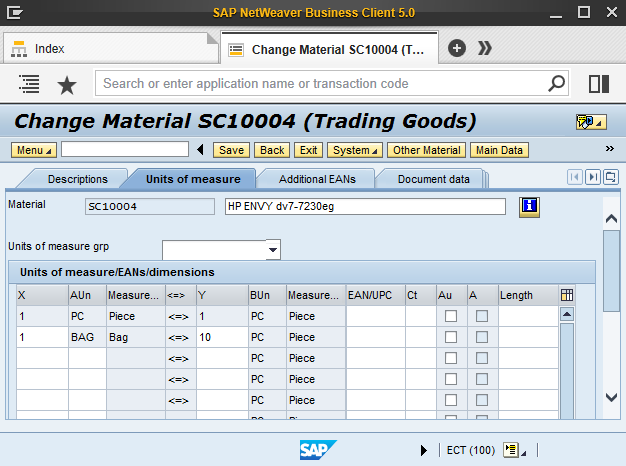Open the table column settings icon
The height and width of the screenshot is (466, 626).
(x=567, y=295)
